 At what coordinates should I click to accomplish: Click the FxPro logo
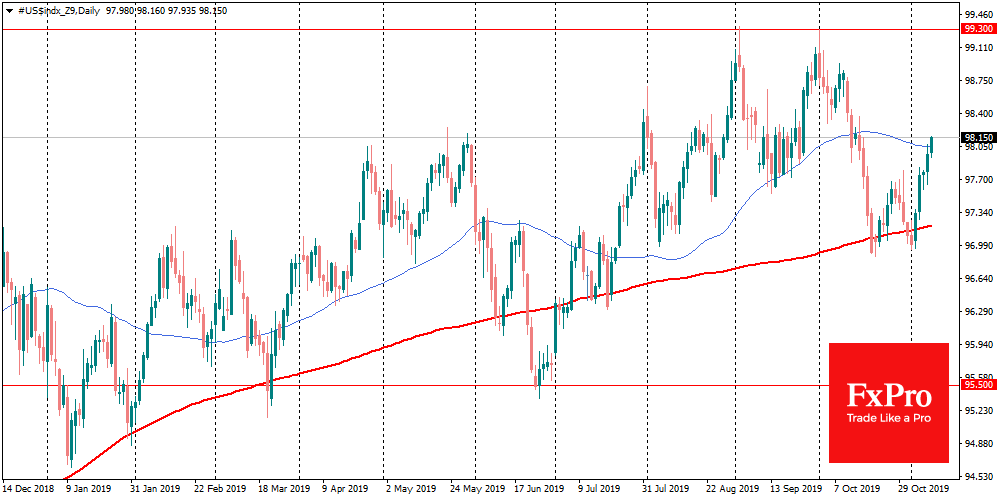[x=888, y=394]
